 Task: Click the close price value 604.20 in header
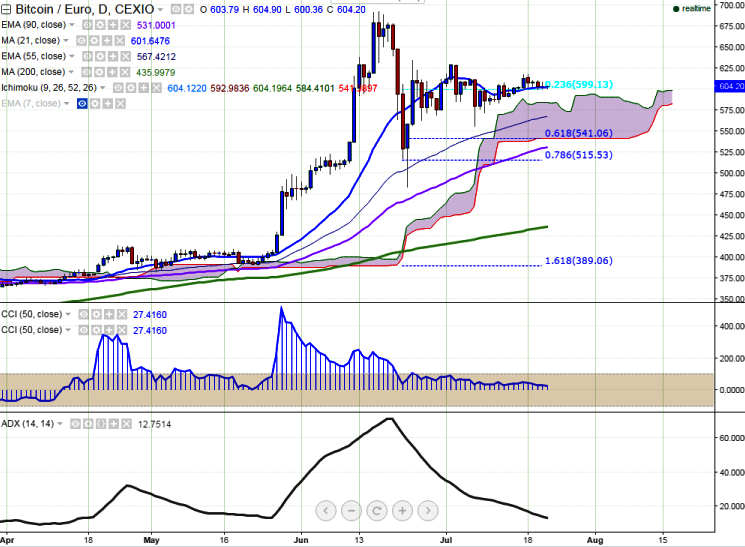point(351,10)
